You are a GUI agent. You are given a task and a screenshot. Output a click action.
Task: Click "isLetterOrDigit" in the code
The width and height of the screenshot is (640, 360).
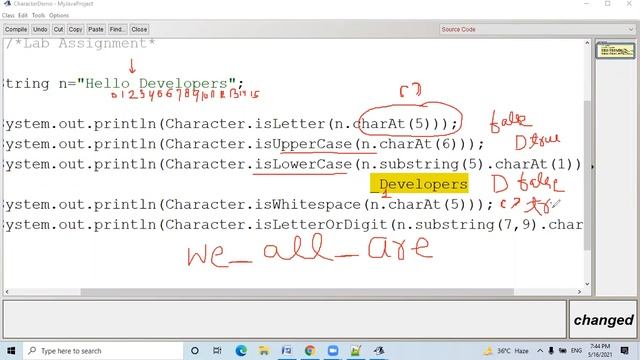point(321,224)
